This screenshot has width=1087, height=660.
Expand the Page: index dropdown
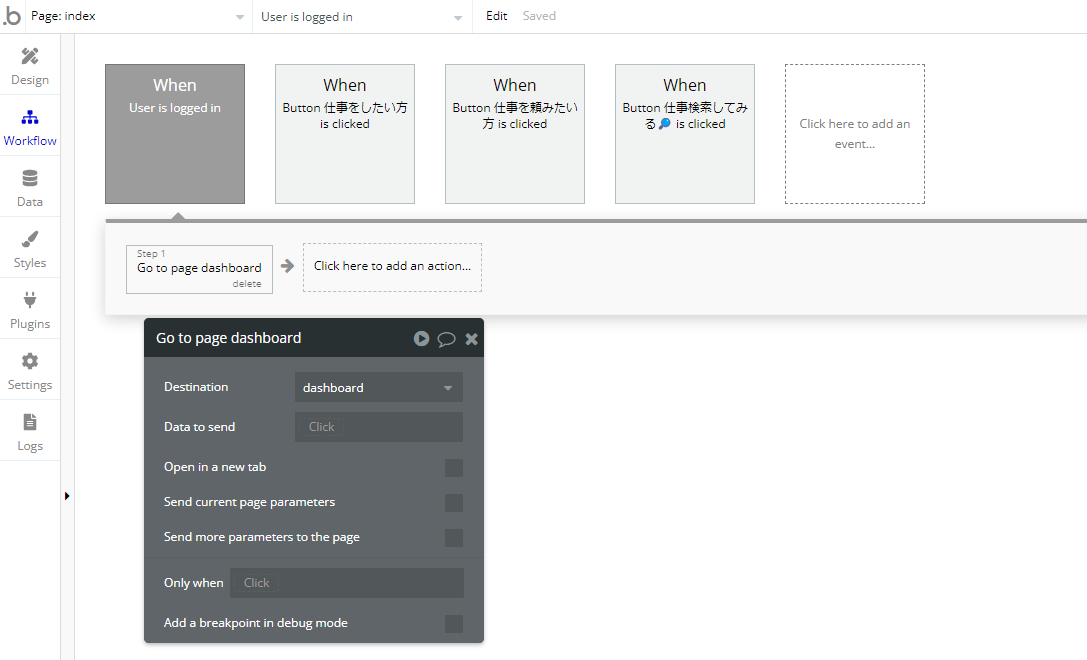[138, 17]
